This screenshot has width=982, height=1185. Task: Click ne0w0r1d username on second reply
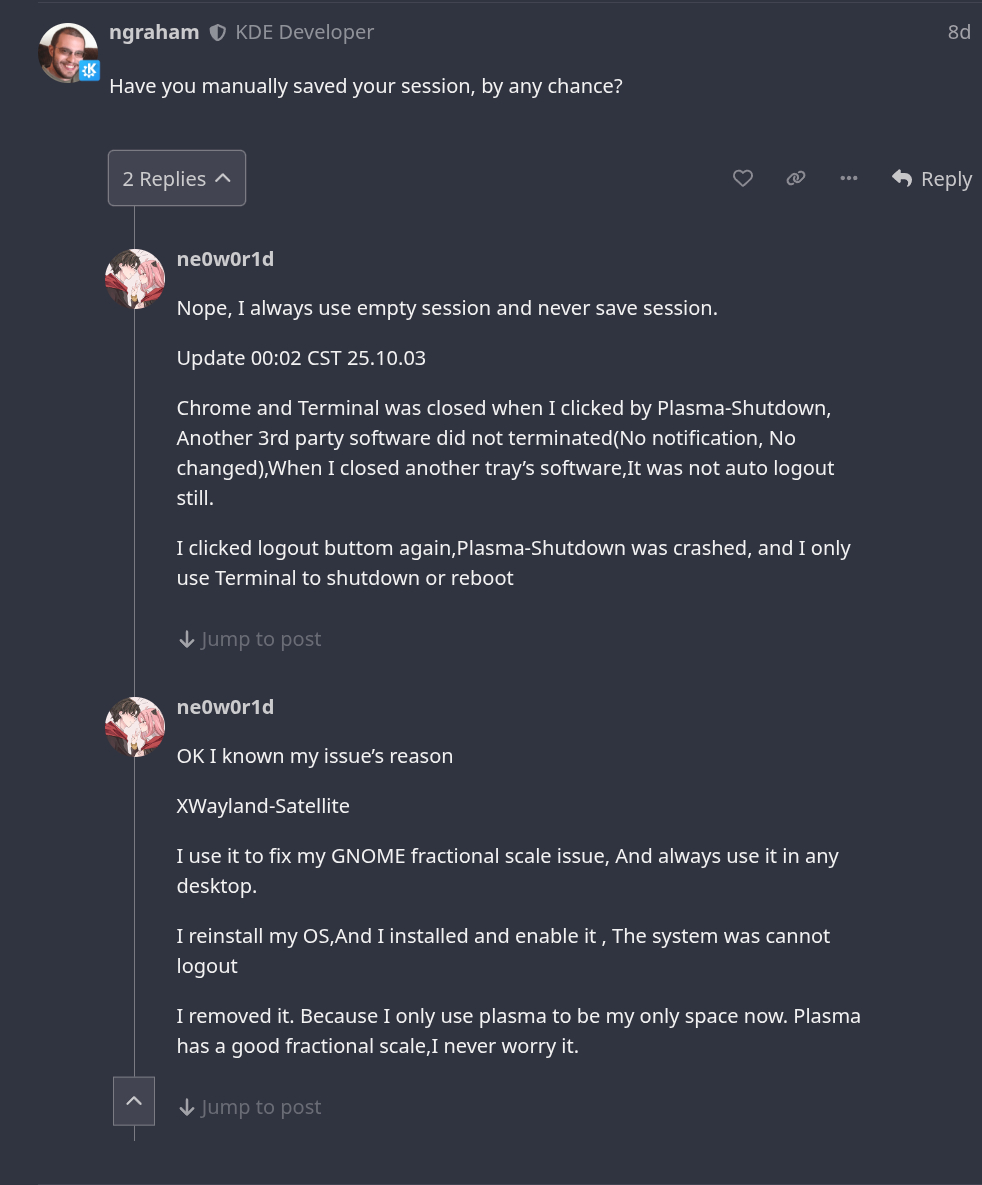point(225,707)
